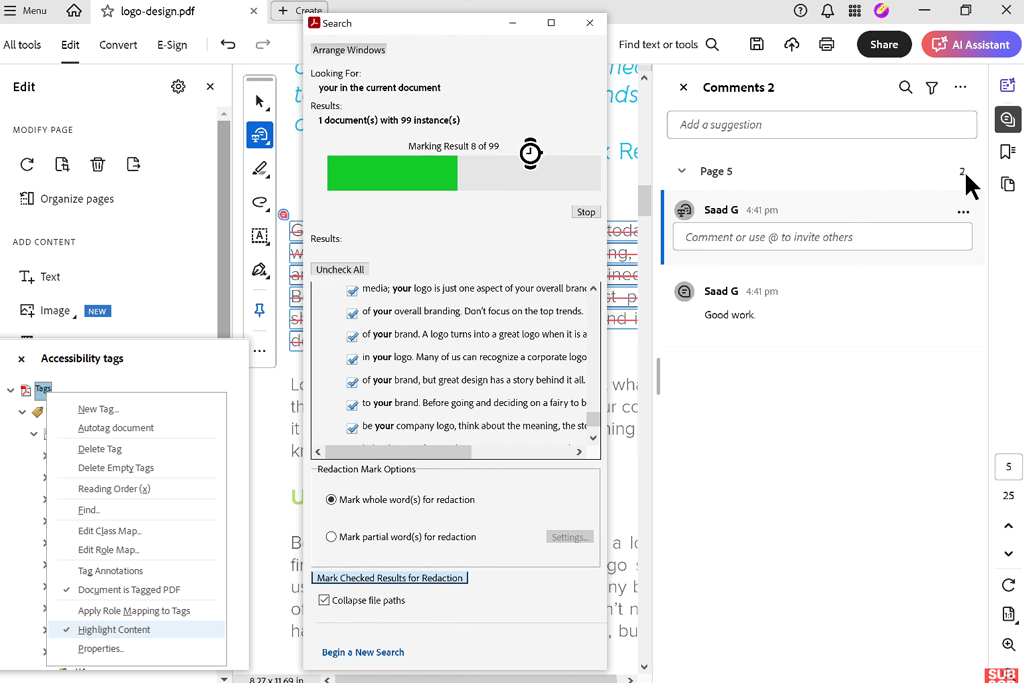The image size is (1024, 683).
Task: Click the Undo arrow icon
Action: [x=228, y=44]
